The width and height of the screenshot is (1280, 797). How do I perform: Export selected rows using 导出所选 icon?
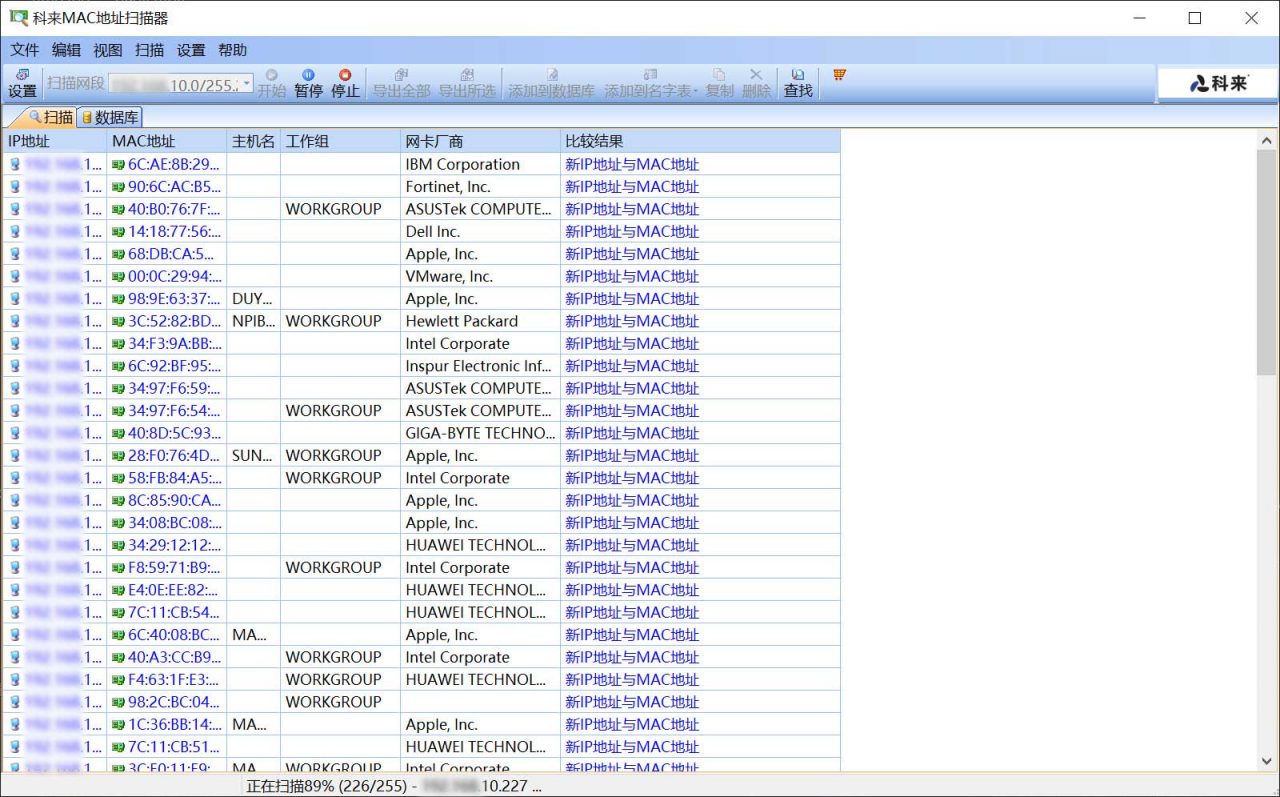click(x=466, y=80)
